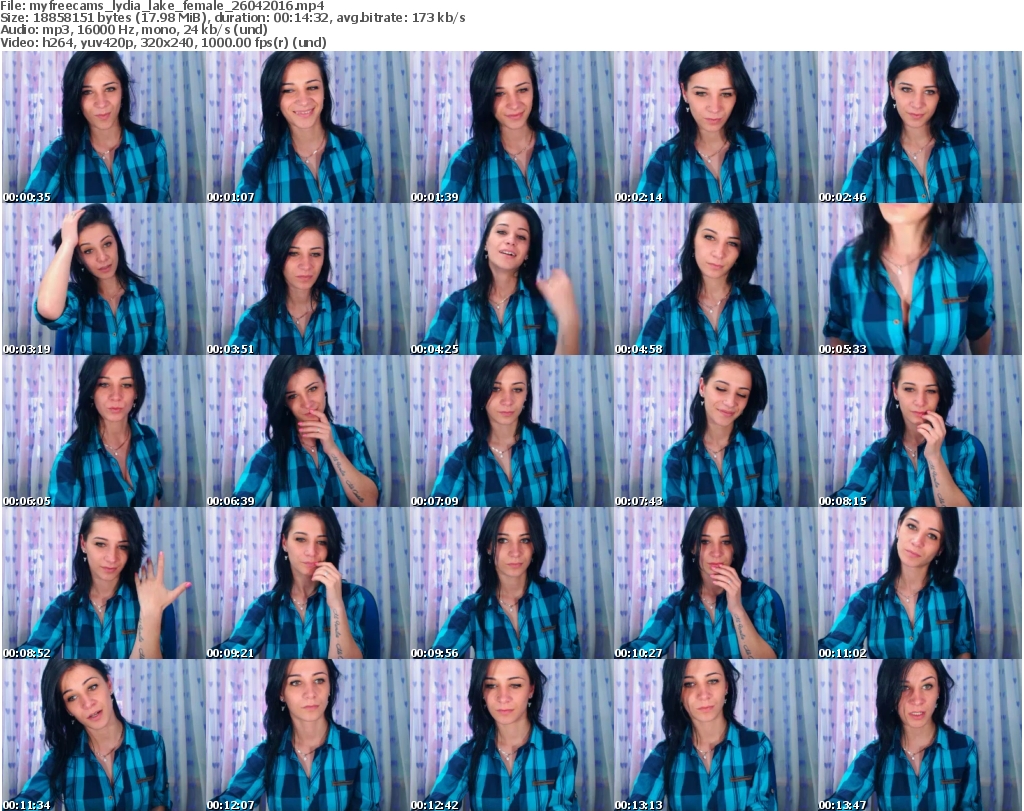
Task: Select the thumbnail stamped 00:09:21
Action: 308,583
